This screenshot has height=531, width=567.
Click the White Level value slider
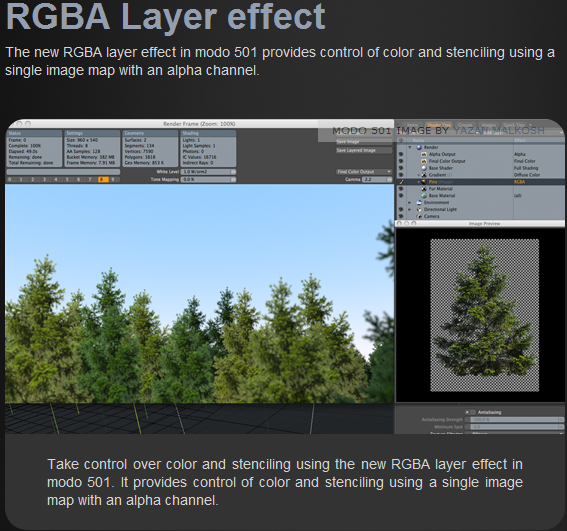tap(208, 171)
